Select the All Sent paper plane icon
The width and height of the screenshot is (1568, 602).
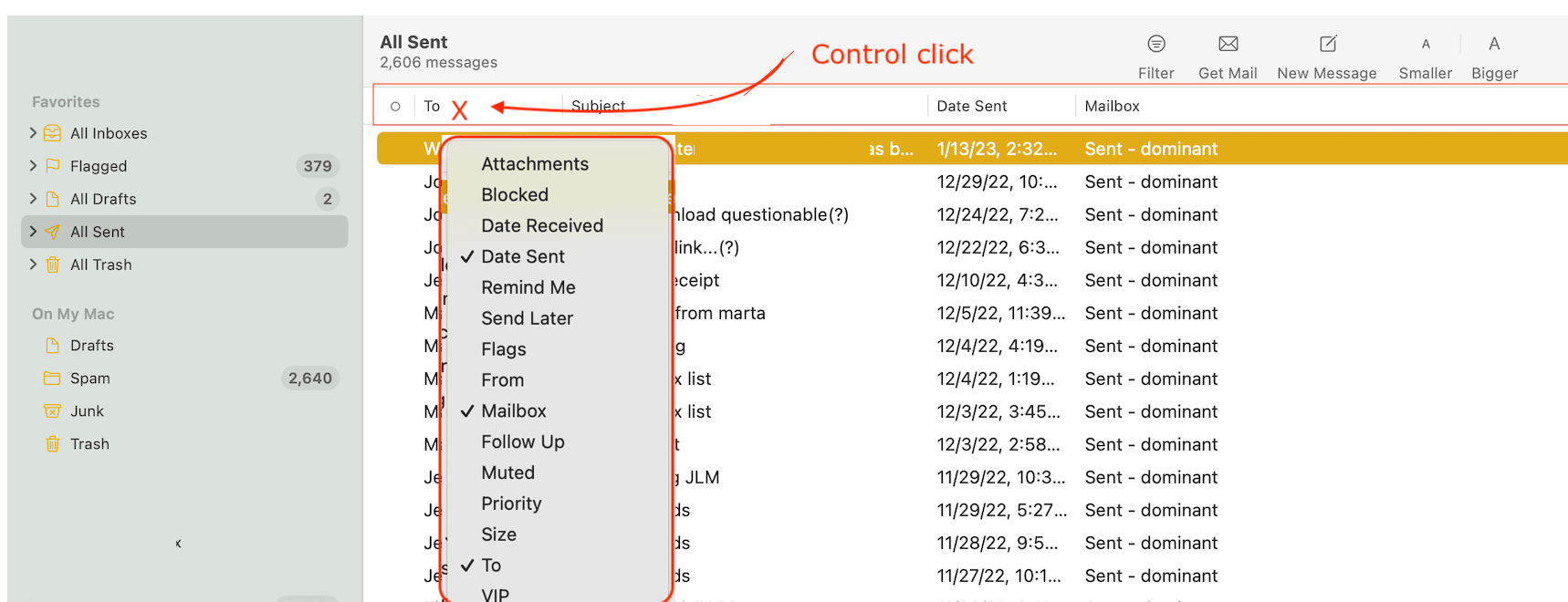[x=52, y=232]
